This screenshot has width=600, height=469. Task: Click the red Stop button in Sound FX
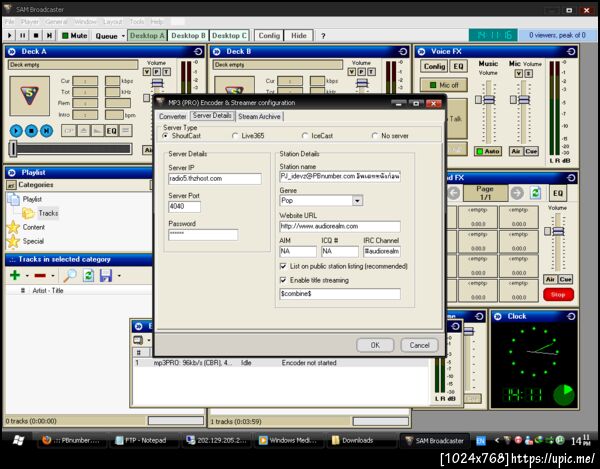click(558, 295)
